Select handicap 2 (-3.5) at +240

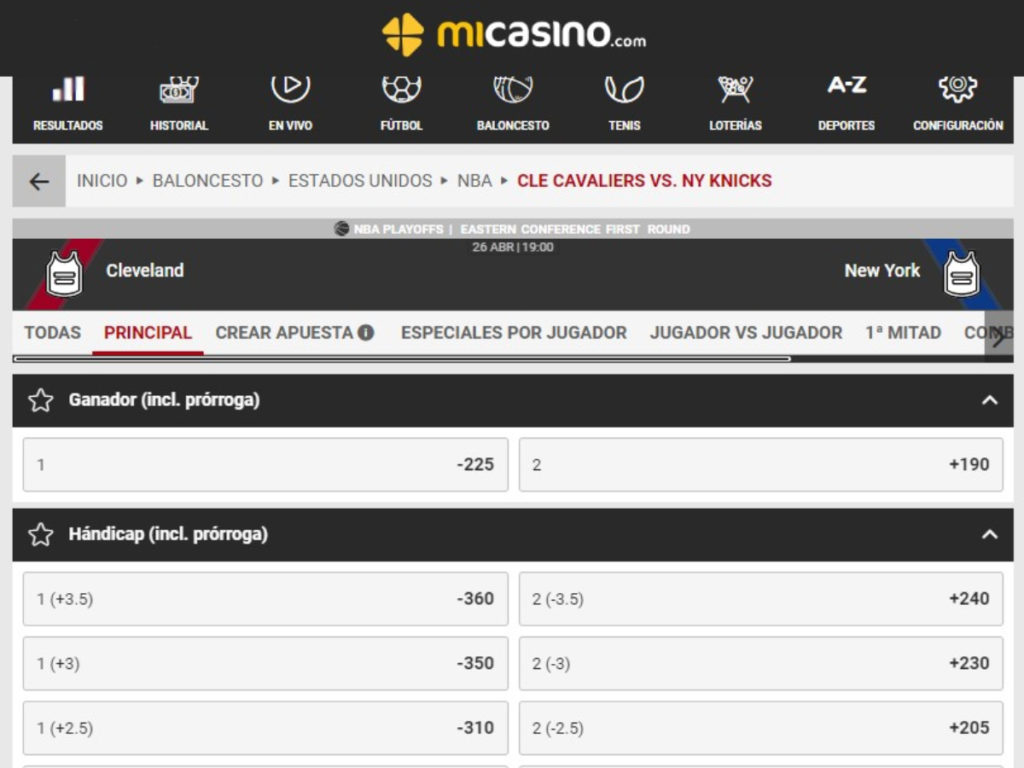(761, 599)
